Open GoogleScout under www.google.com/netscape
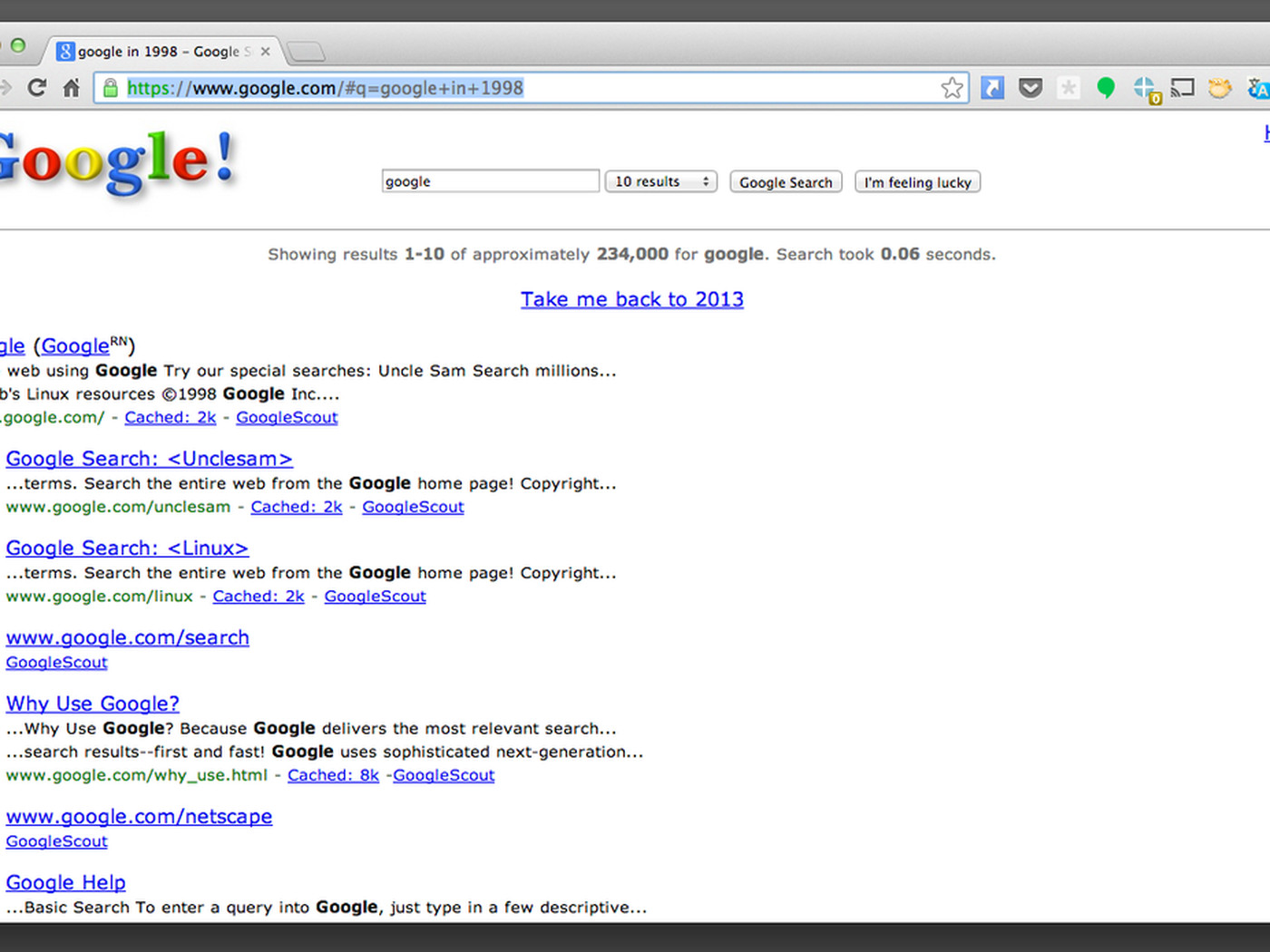Image resolution: width=1270 pixels, height=952 pixels. coord(56,841)
